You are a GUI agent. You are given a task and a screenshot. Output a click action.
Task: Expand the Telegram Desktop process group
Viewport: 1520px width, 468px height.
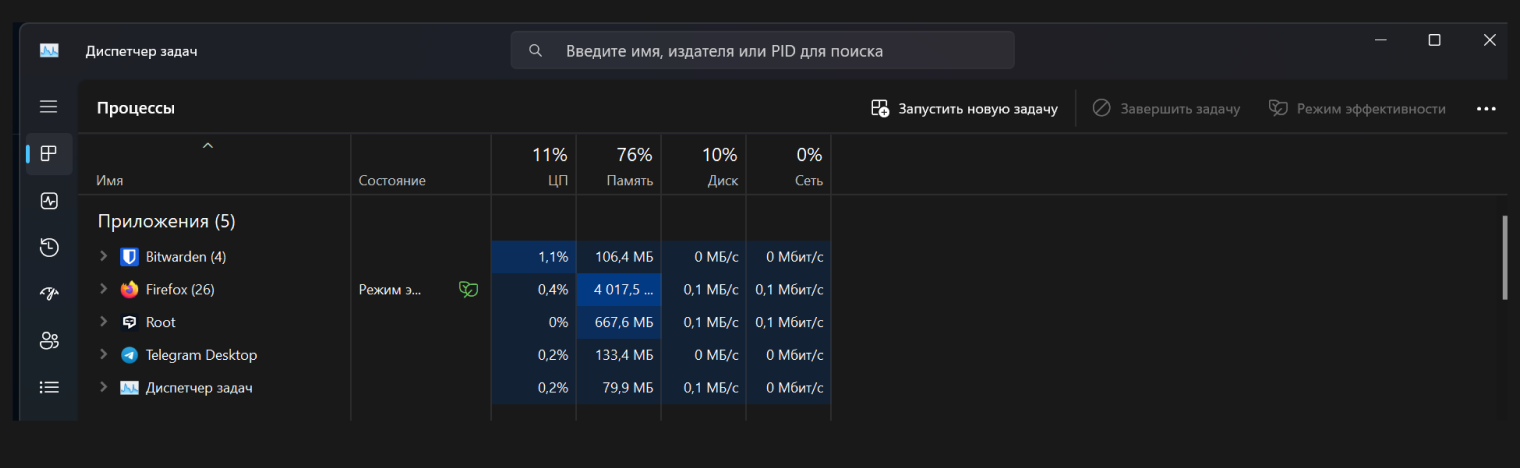click(103, 355)
